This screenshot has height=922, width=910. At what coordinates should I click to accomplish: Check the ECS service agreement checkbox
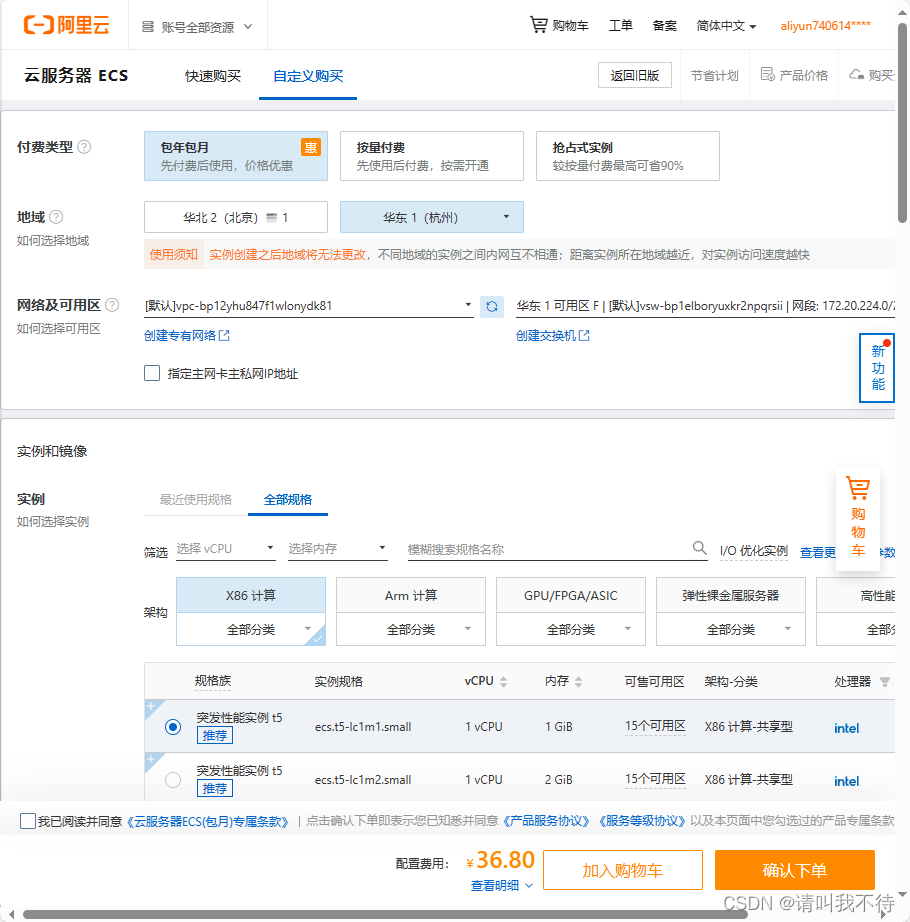[x=28, y=821]
